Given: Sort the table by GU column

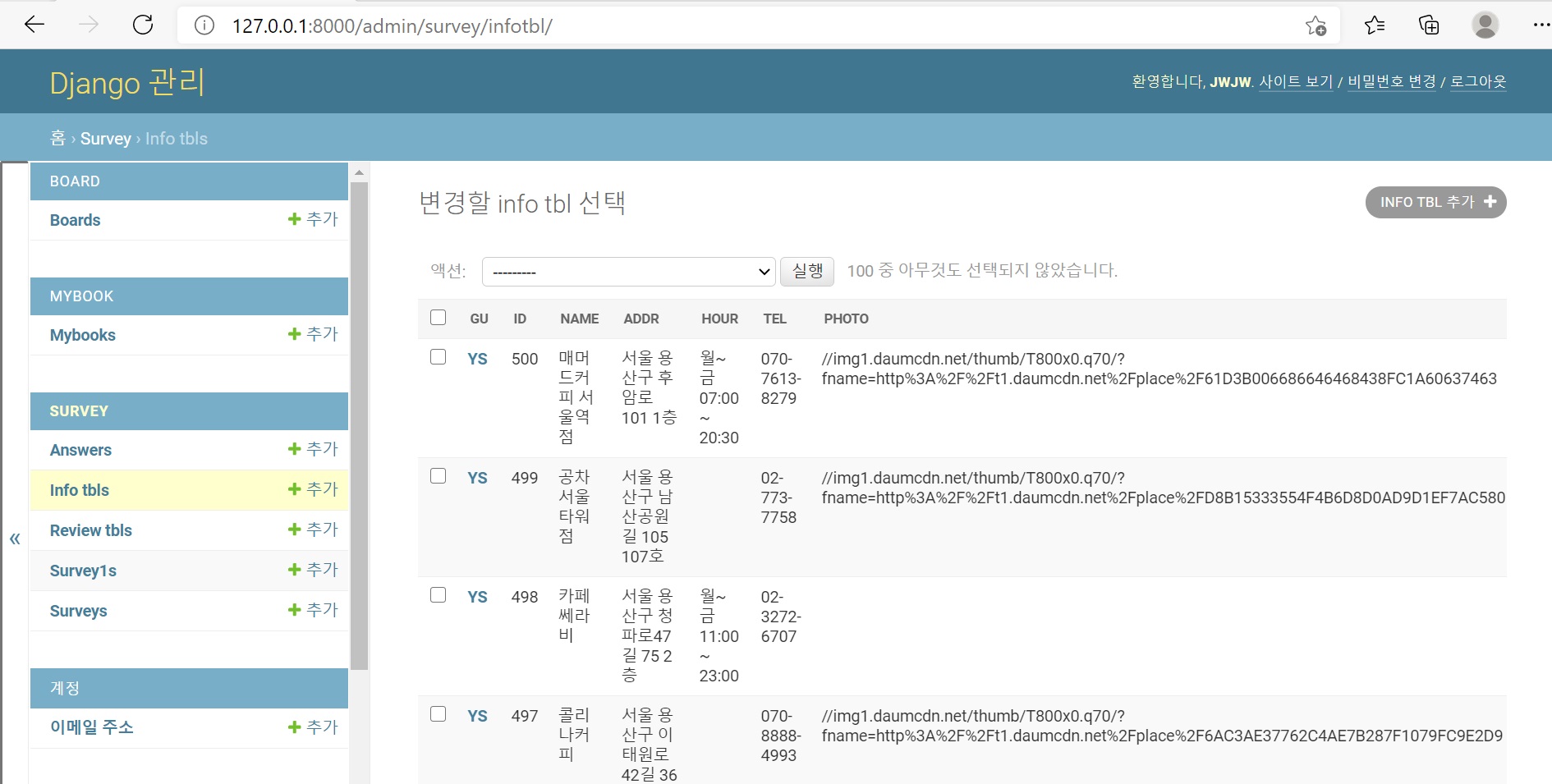Looking at the screenshot, I should [x=479, y=319].
